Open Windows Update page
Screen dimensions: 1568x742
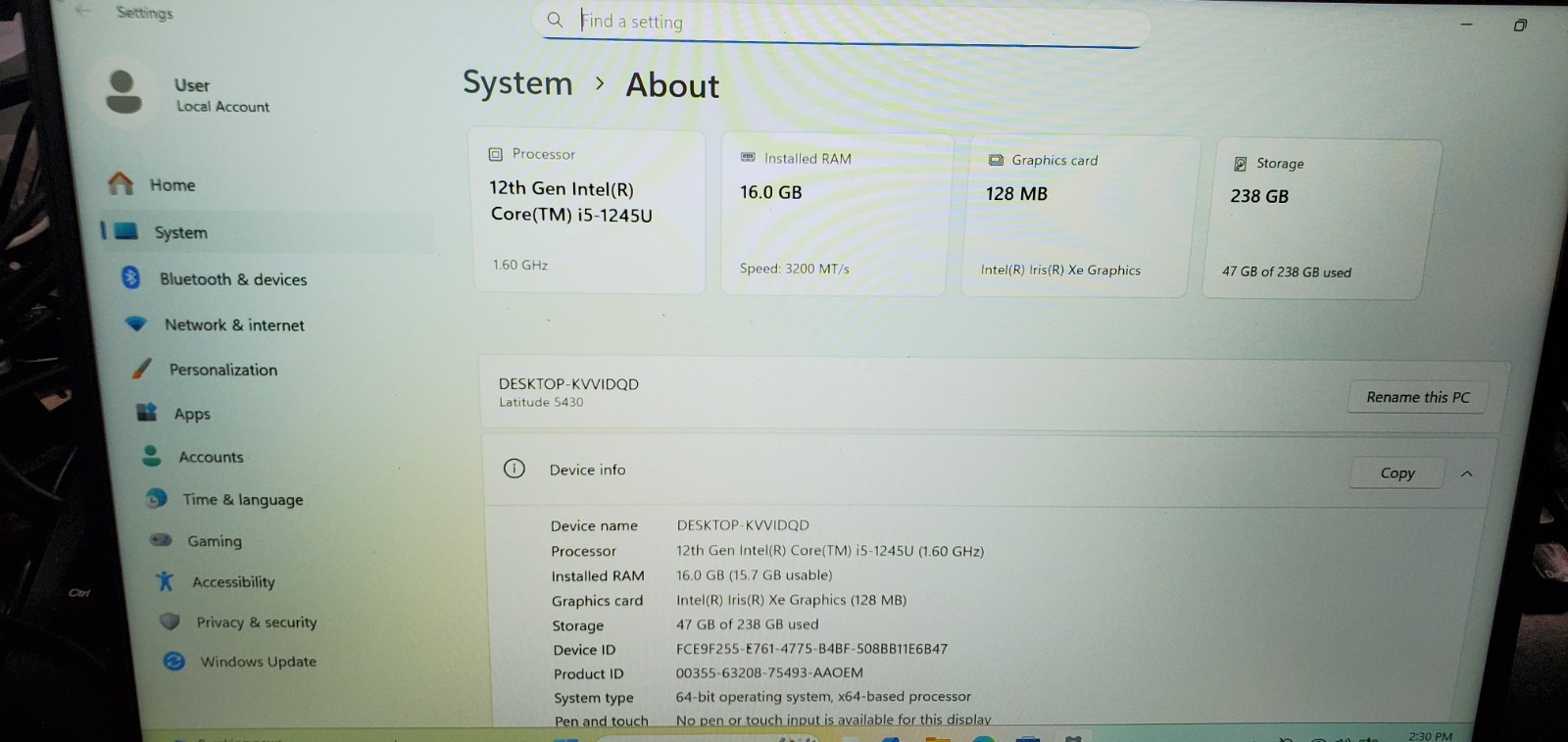[259, 662]
